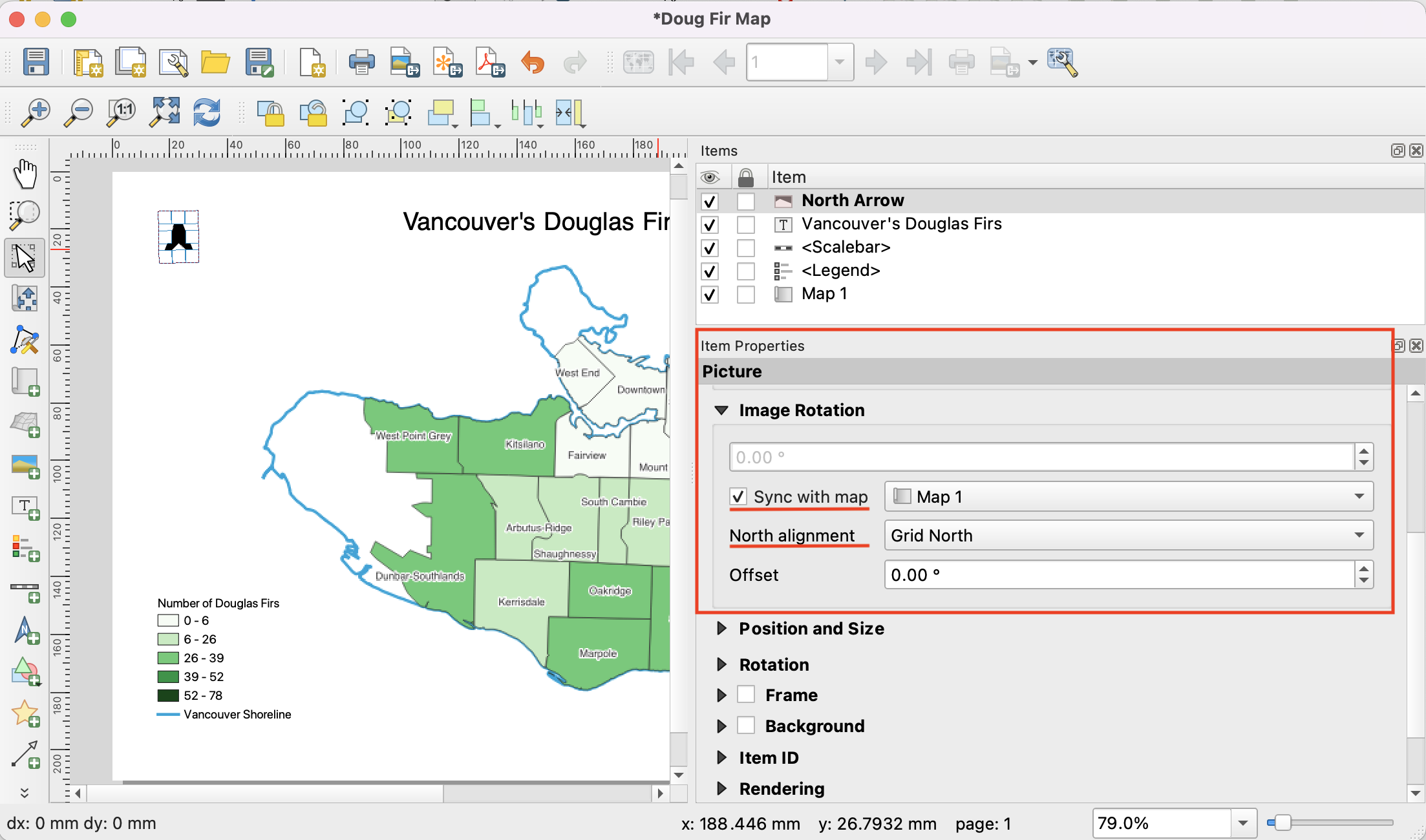Click the Undo arrow icon
Screen dimensions: 1426x840
[533, 63]
